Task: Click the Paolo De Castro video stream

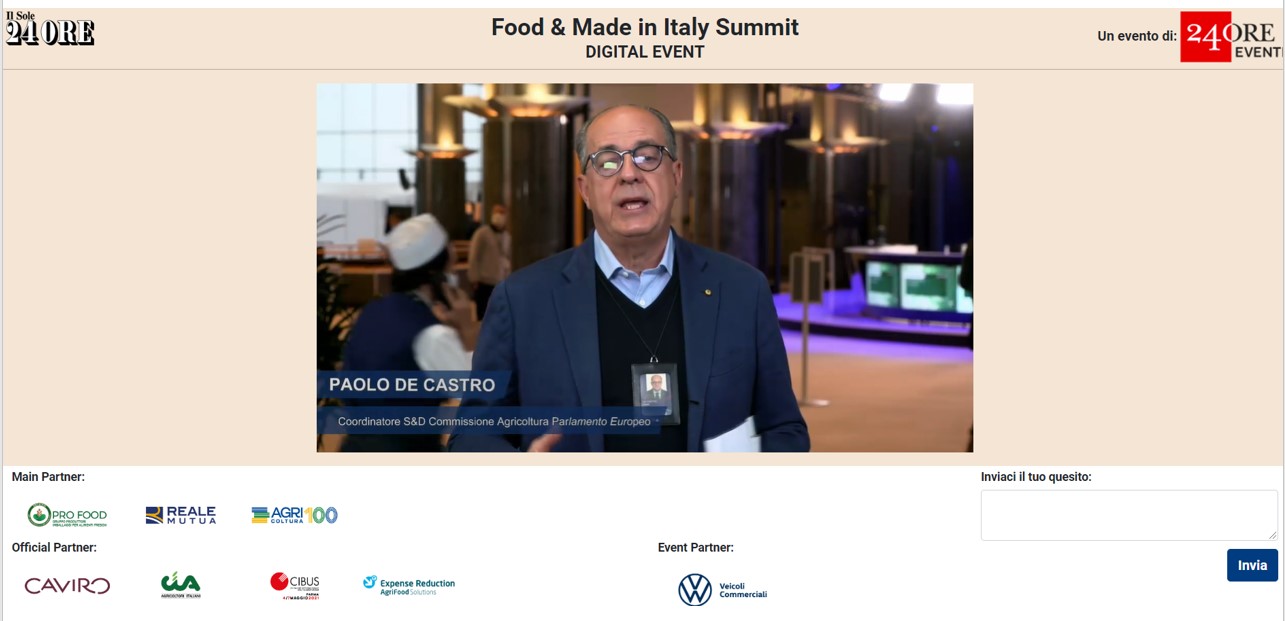Action: click(645, 268)
